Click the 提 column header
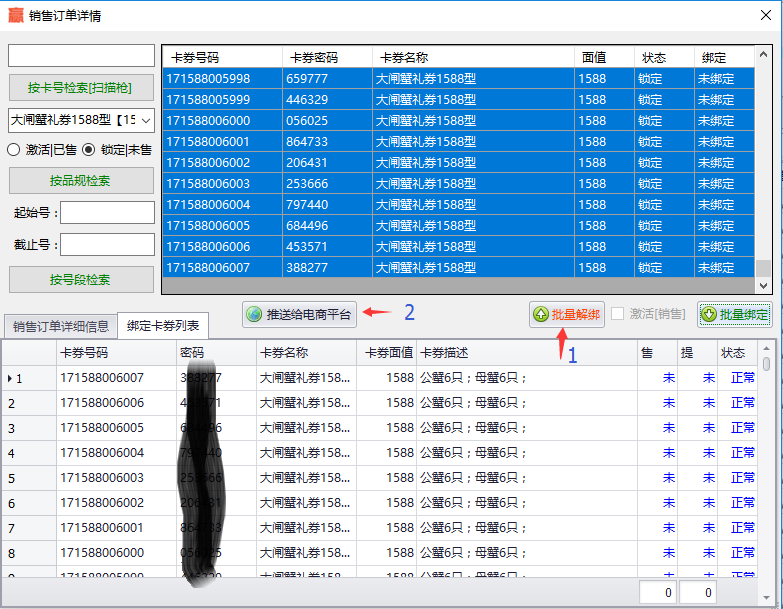 tap(697, 353)
